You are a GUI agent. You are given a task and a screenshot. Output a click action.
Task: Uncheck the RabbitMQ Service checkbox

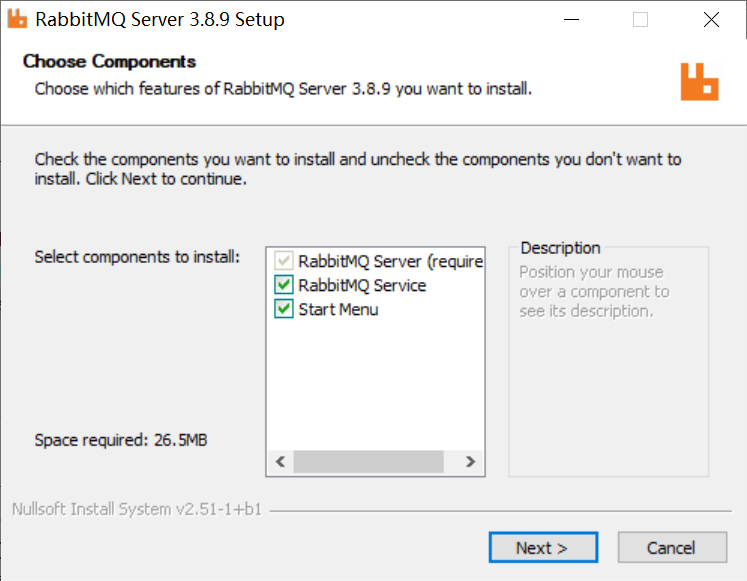tap(284, 285)
